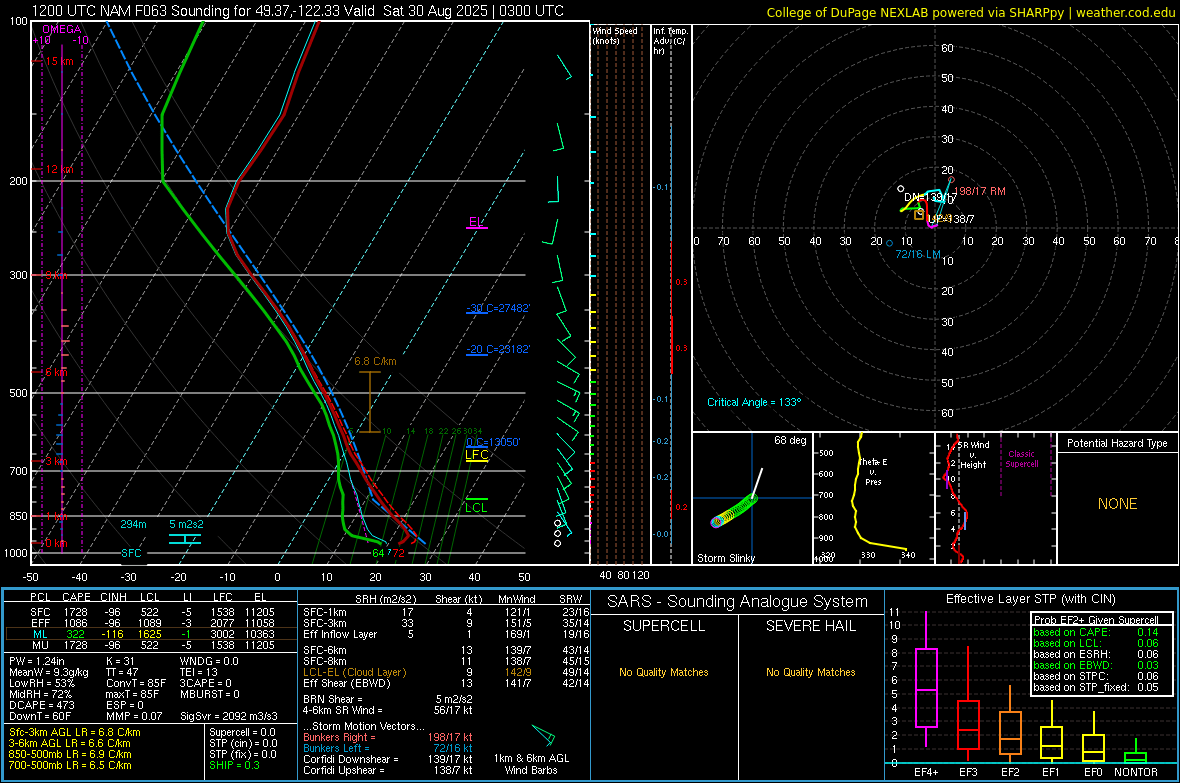Click the 'Eff Inflow Layer' row

click(x=446, y=634)
